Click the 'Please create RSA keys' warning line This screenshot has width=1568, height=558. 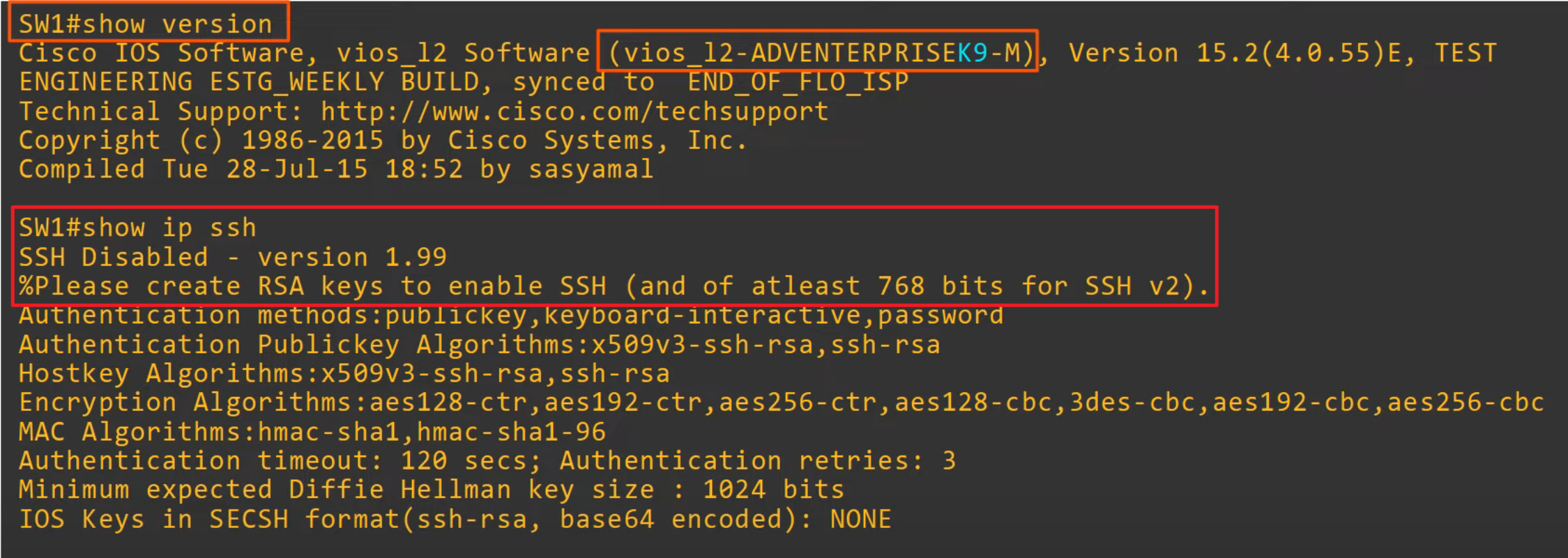coord(614,286)
